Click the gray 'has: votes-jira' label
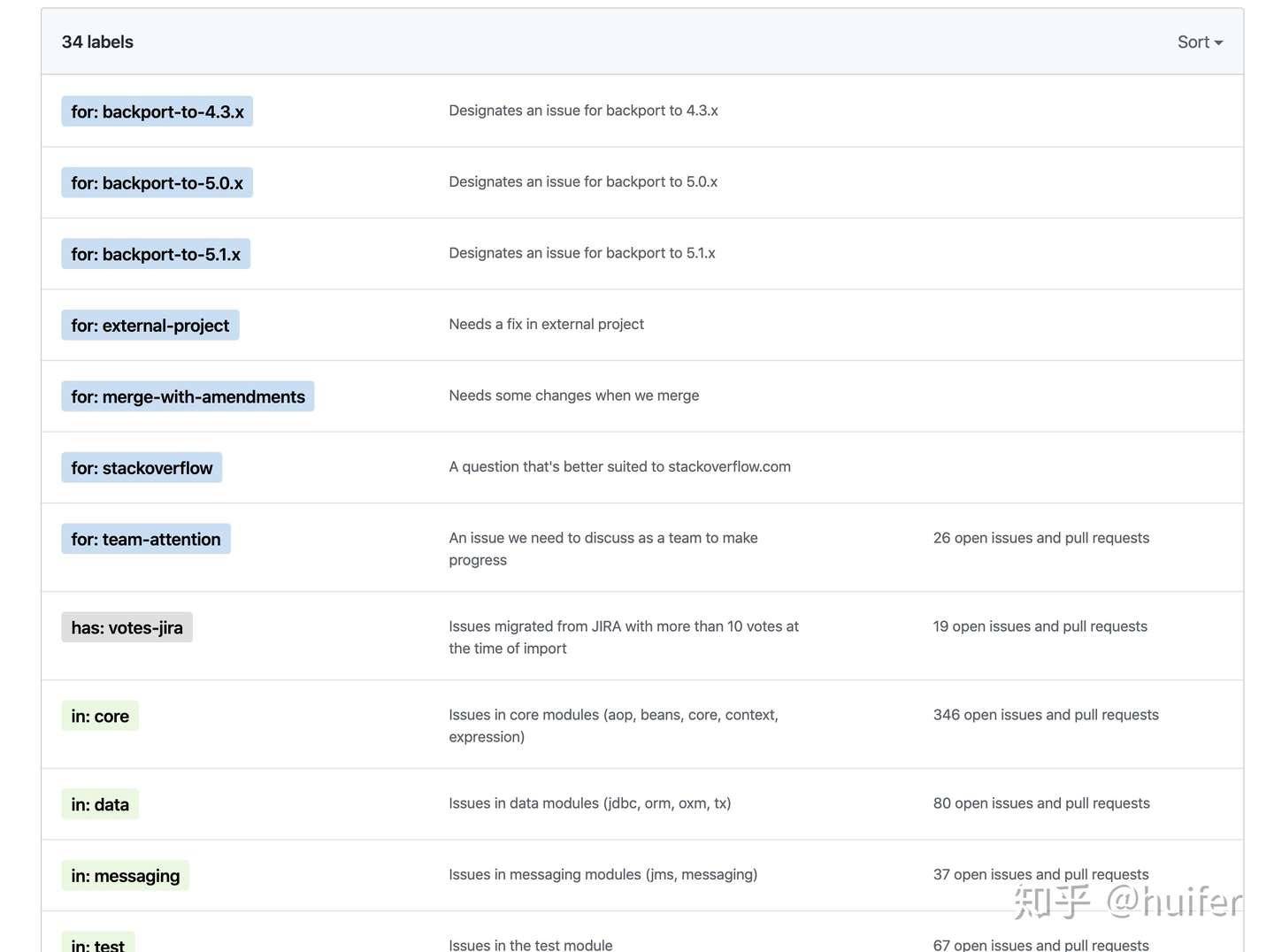This screenshot has height=952, width=1274. (127, 627)
